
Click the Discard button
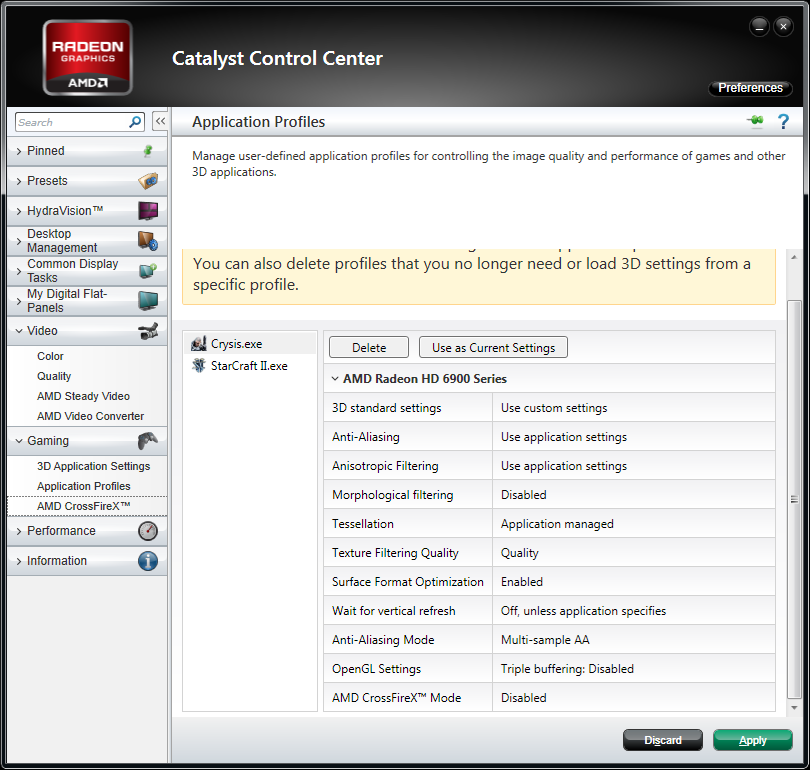tap(663, 740)
